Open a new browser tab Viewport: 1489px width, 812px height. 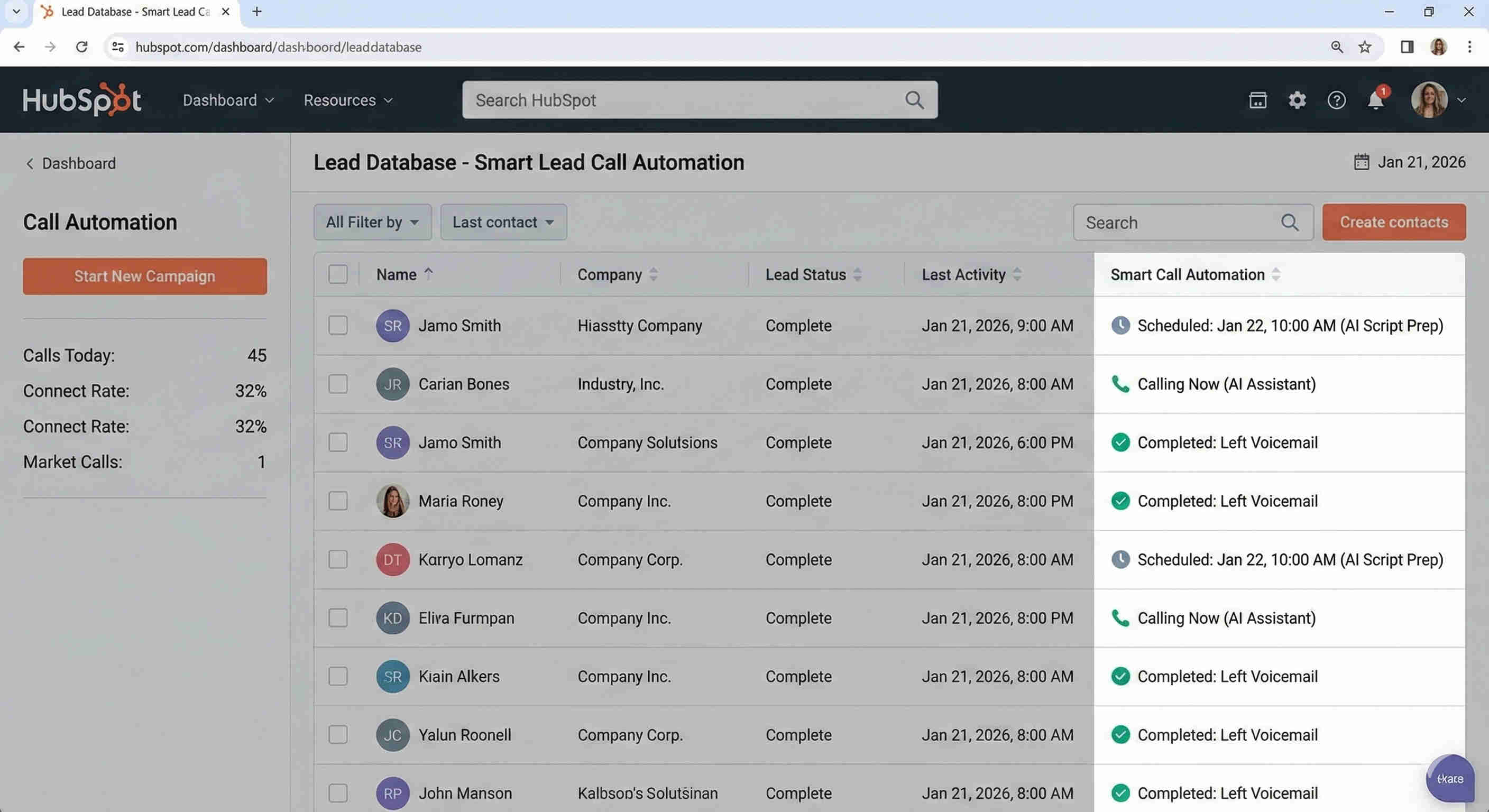(x=257, y=12)
